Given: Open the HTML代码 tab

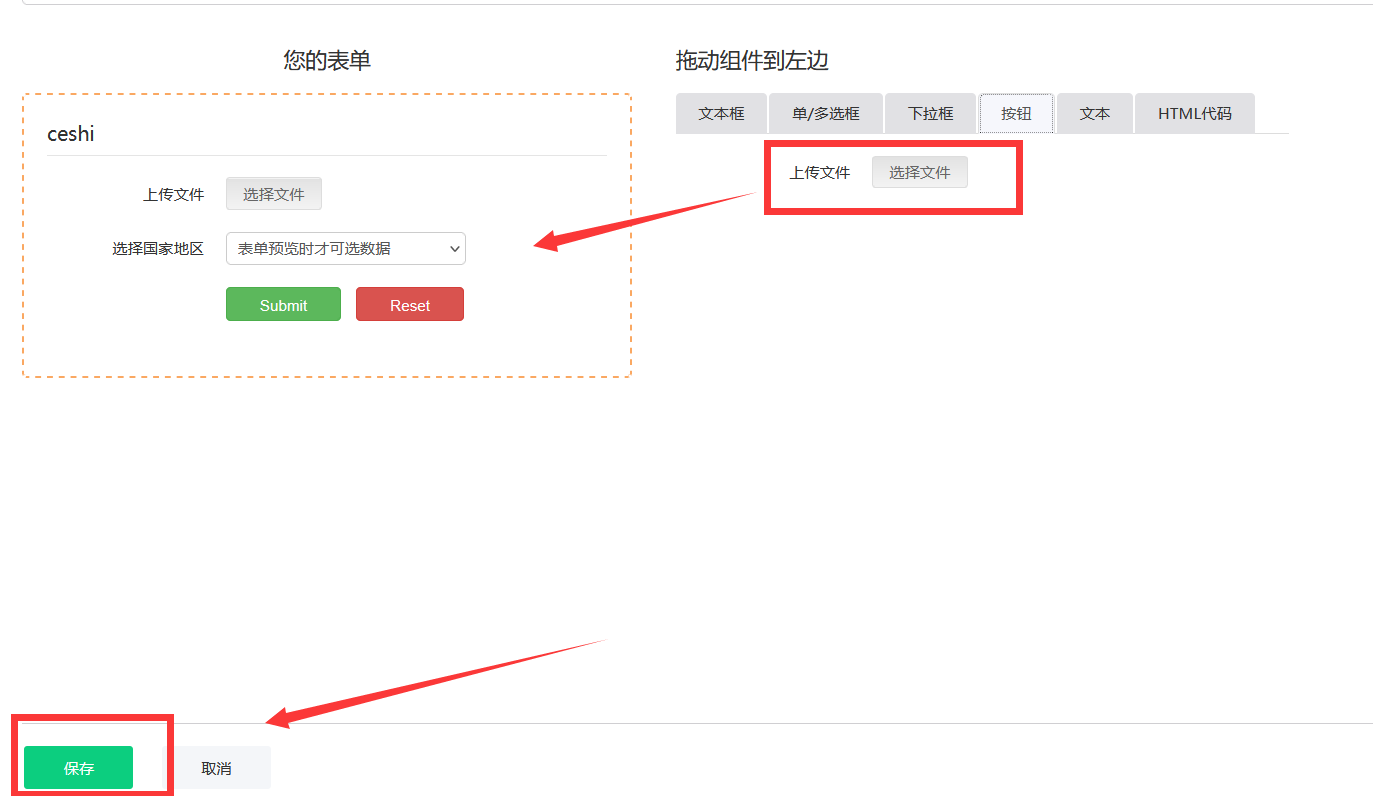Looking at the screenshot, I should (x=1194, y=114).
